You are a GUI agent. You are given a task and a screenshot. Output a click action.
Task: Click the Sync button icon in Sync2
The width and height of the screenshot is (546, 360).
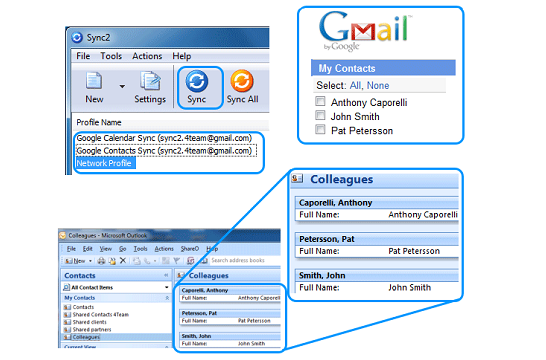tap(197, 81)
